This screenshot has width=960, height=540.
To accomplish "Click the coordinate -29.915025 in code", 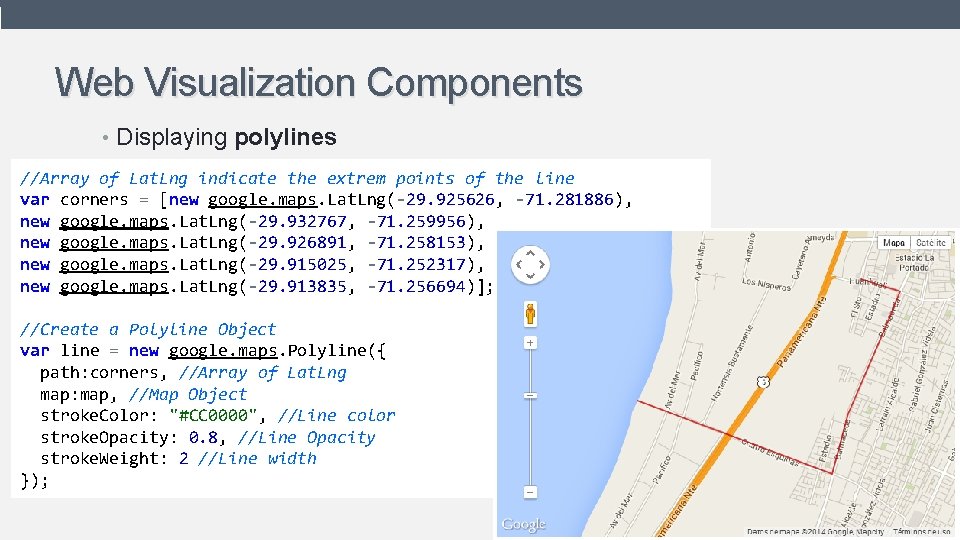I will tap(297, 264).
